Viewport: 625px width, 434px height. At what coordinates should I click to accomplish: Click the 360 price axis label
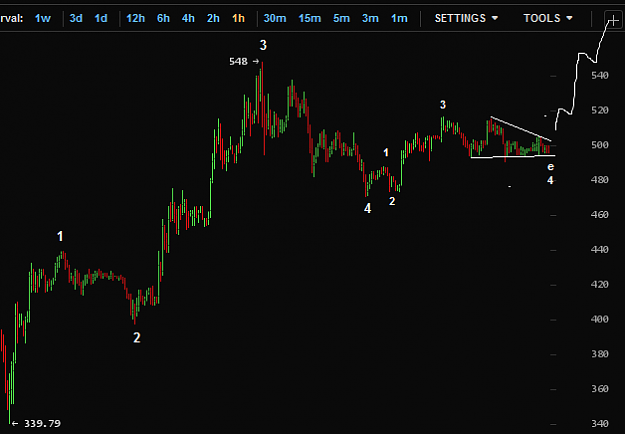(600, 389)
